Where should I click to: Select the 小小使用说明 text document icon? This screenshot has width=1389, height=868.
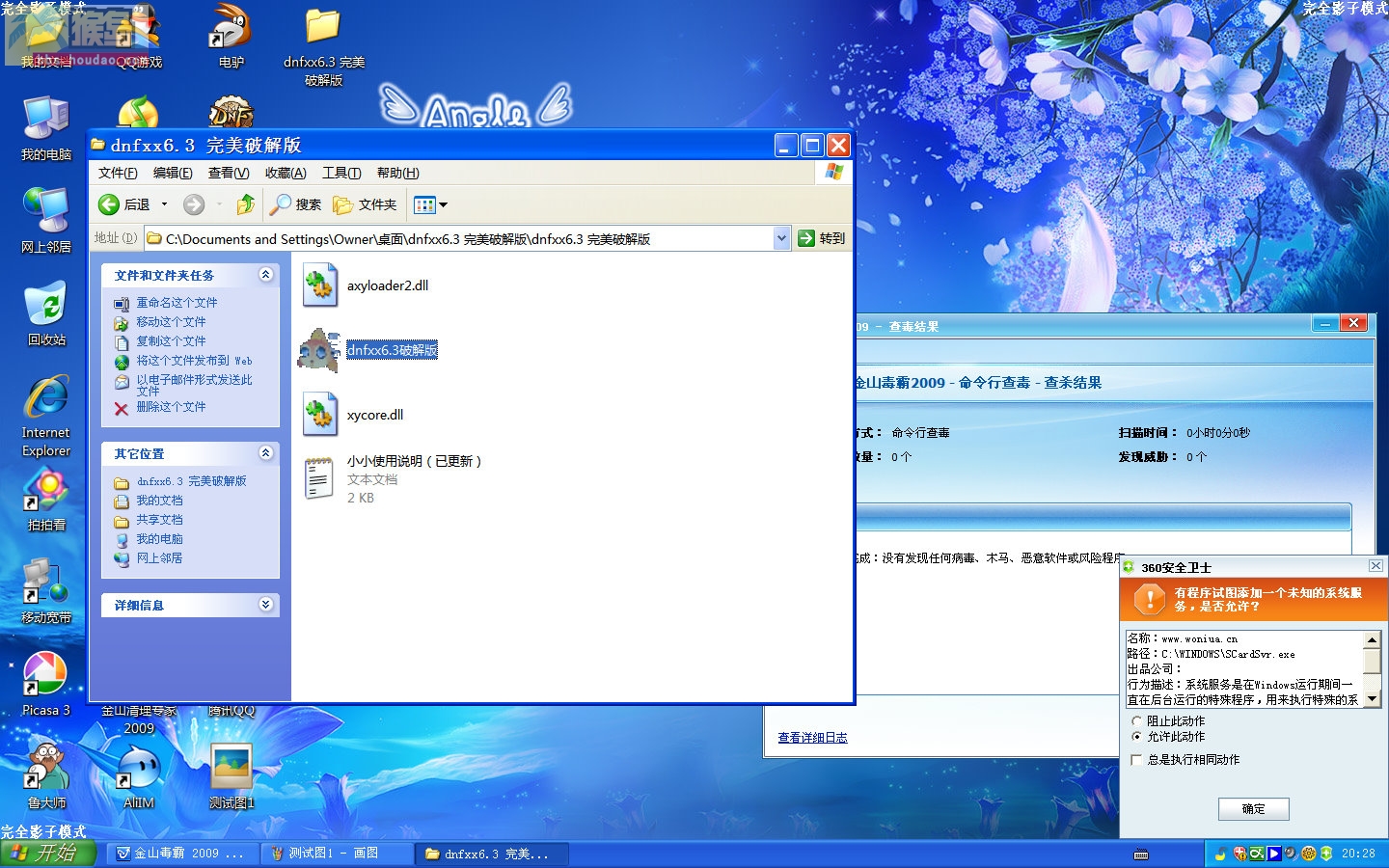click(319, 479)
